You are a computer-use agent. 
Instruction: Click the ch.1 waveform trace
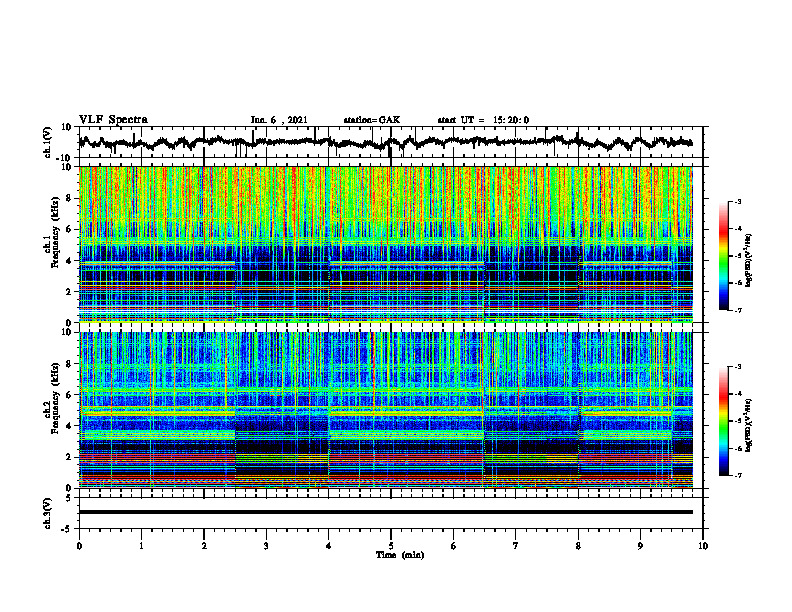point(385,142)
